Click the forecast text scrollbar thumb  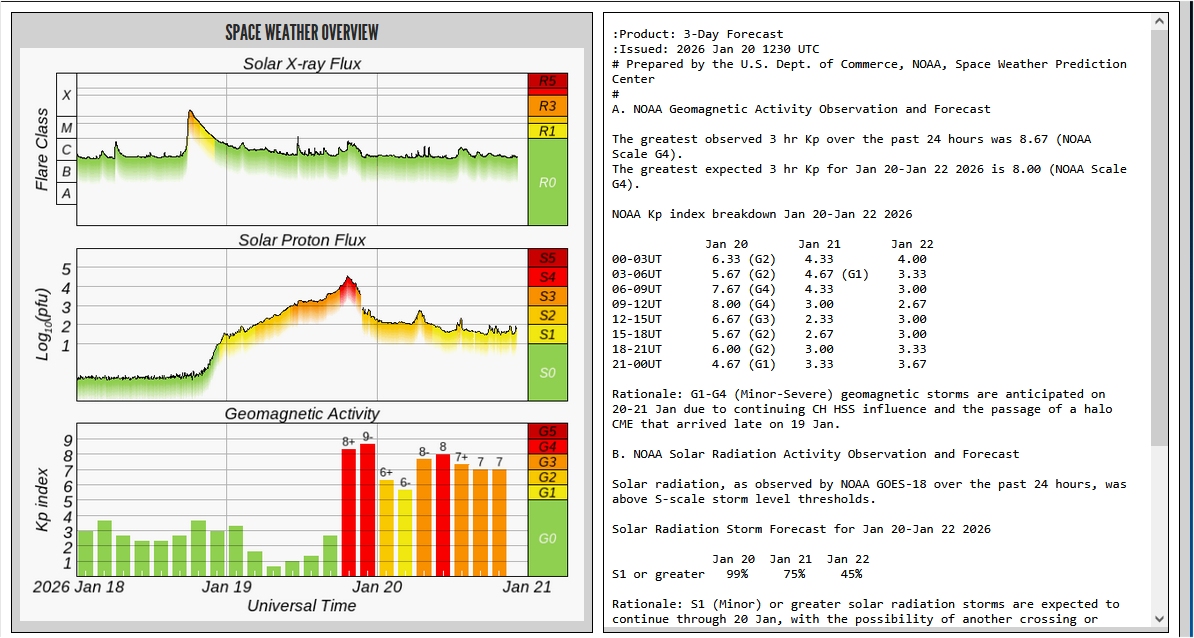(x=1160, y=238)
